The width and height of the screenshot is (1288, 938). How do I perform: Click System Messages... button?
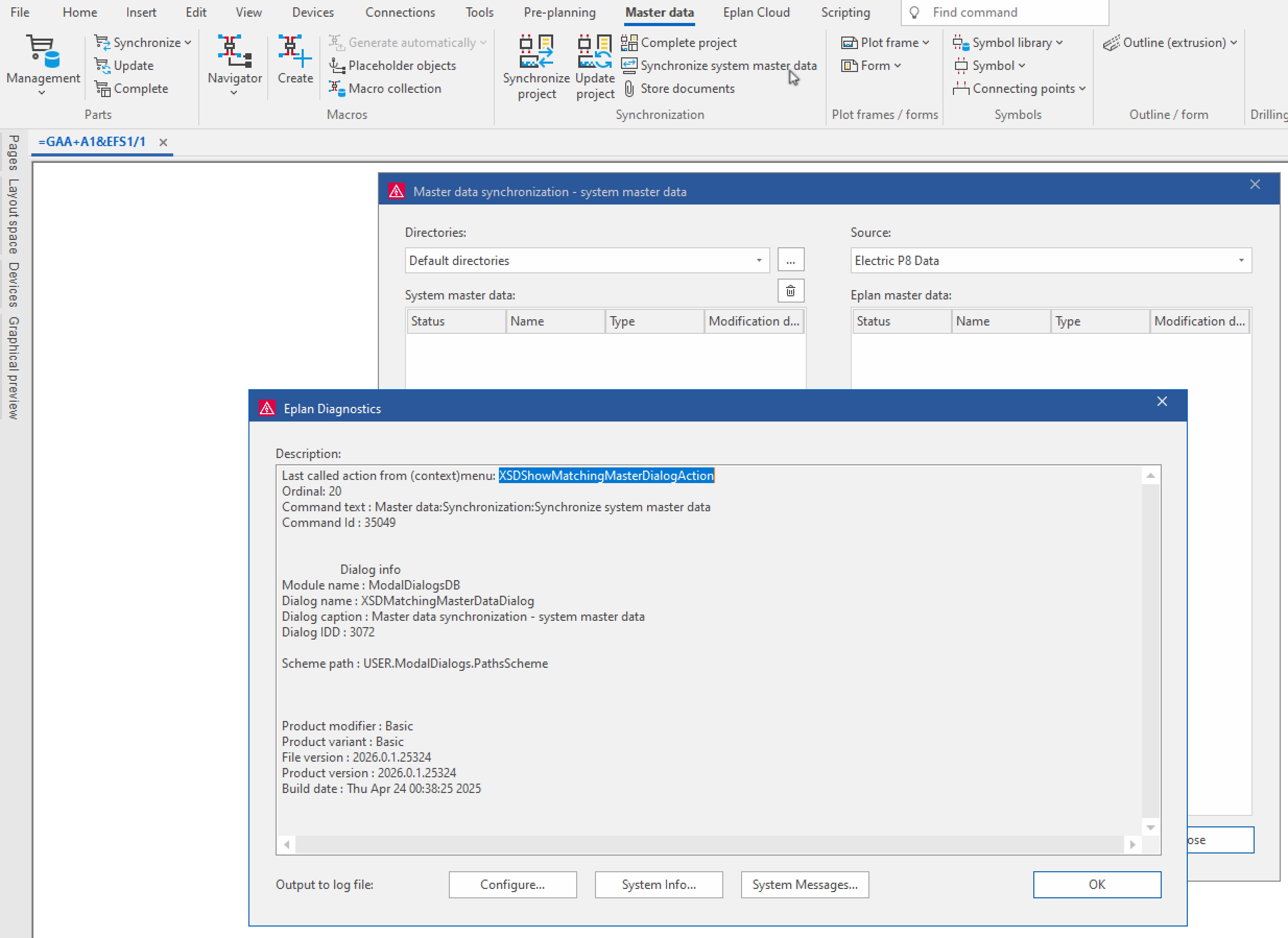click(x=805, y=885)
